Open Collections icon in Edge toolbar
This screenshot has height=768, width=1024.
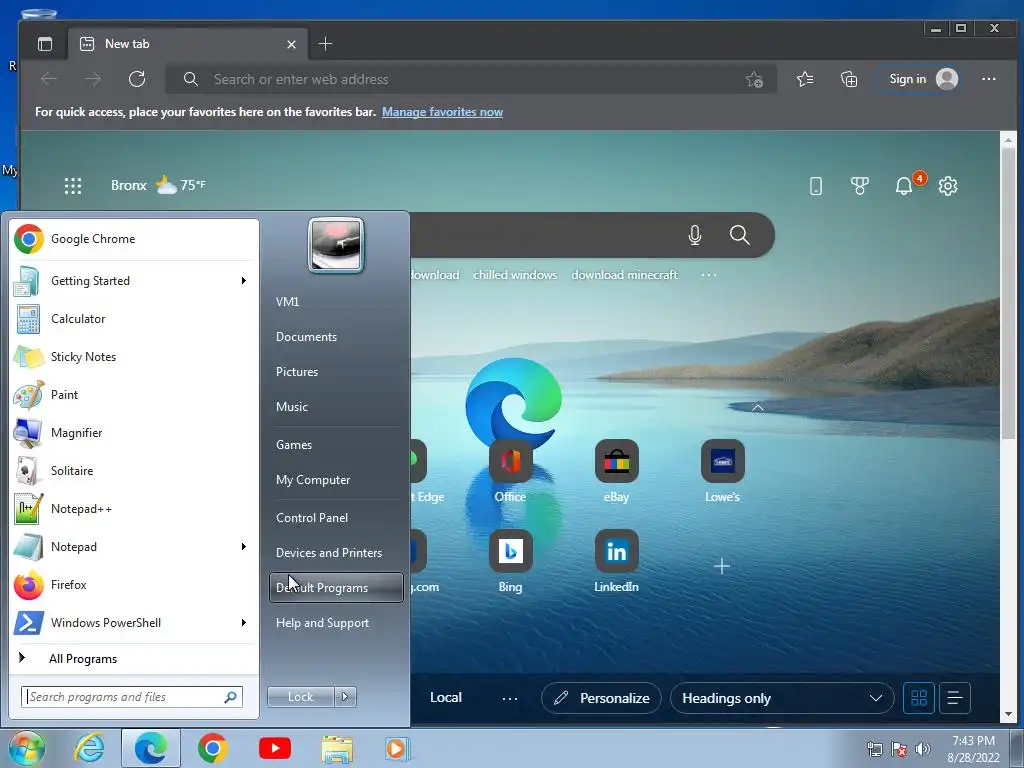tap(848, 79)
